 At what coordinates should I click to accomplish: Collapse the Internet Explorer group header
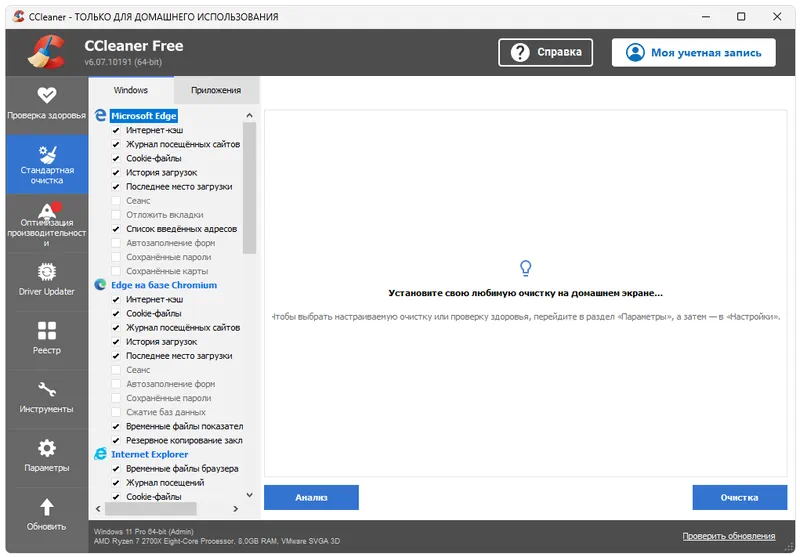tap(149, 454)
